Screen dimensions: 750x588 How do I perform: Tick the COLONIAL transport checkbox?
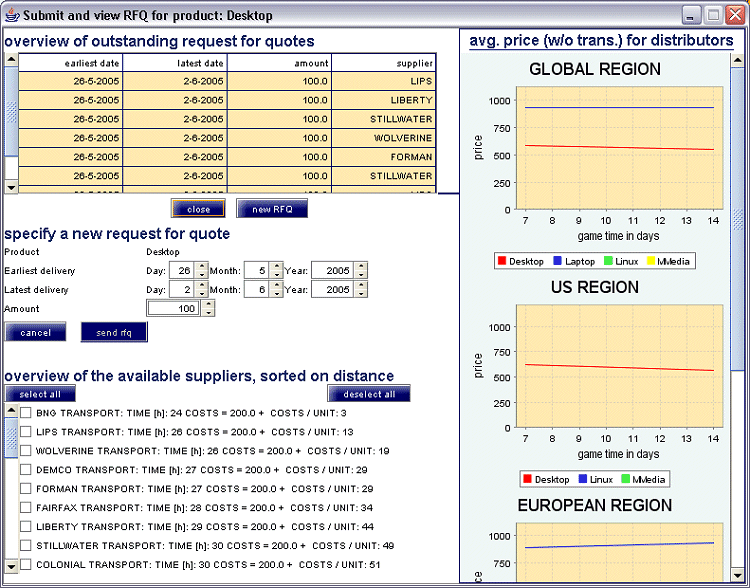click(26, 564)
